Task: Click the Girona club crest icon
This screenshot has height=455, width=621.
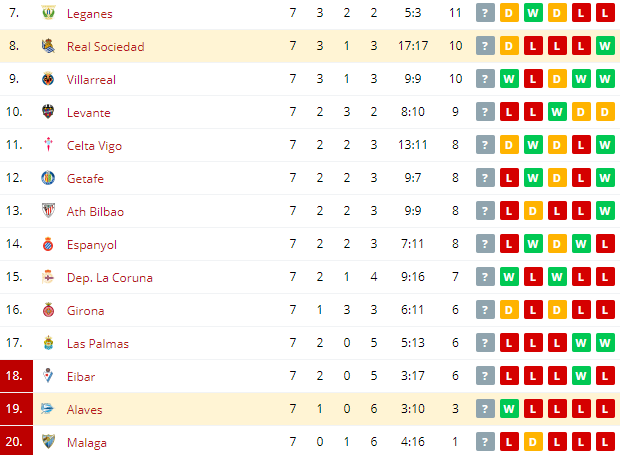Action: pos(48,310)
